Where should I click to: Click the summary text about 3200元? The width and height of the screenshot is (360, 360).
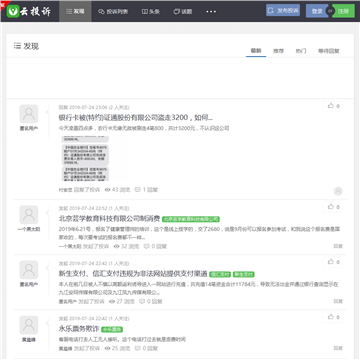click(144, 128)
